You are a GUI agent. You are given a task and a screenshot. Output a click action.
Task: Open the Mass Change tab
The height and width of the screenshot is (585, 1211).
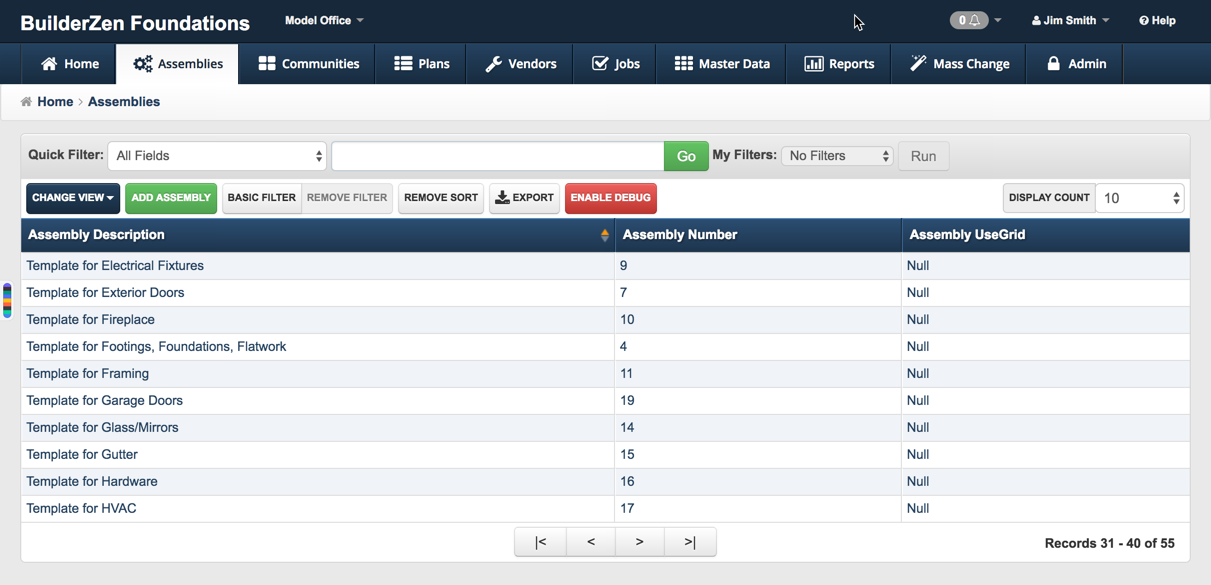tap(959, 64)
